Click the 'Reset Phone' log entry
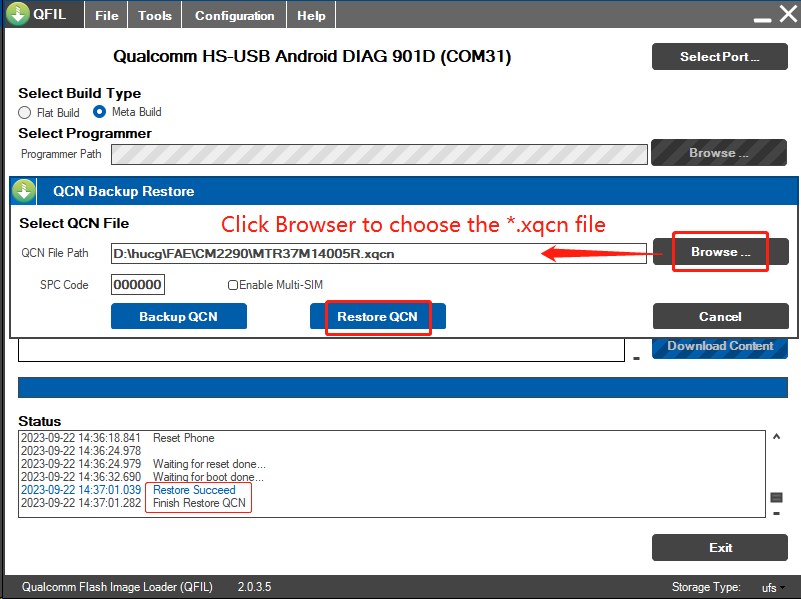The image size is (801, 599). coord(183,438)
